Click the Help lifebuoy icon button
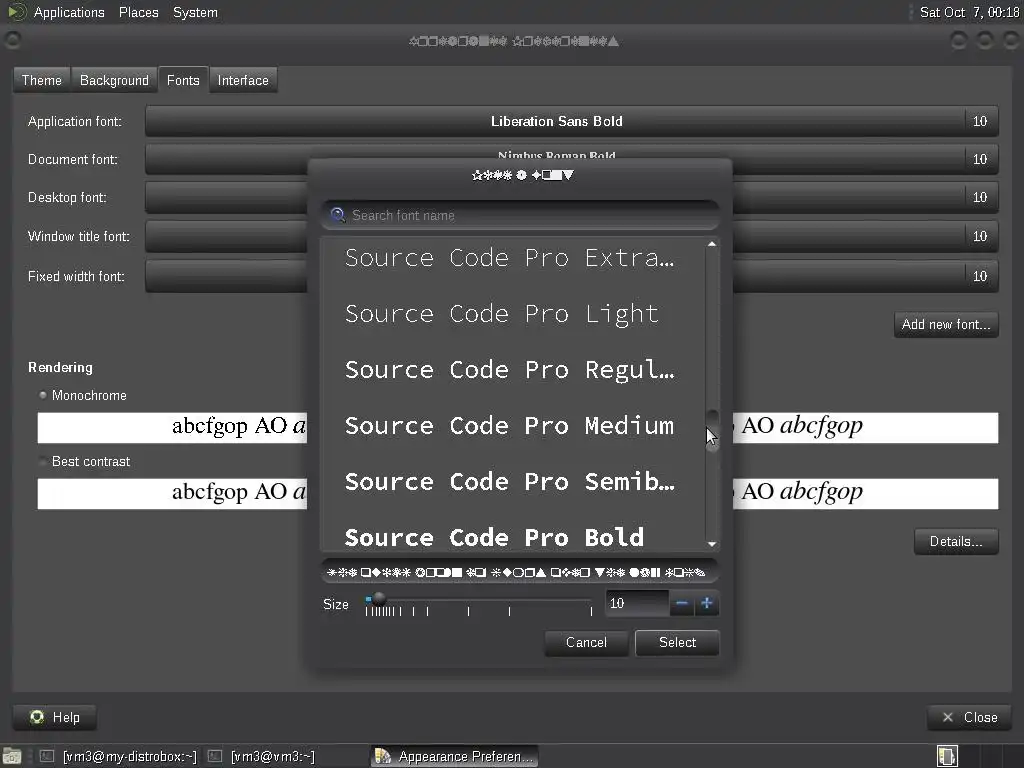Viewport: 1024px width, 768px height. (55, 717)
